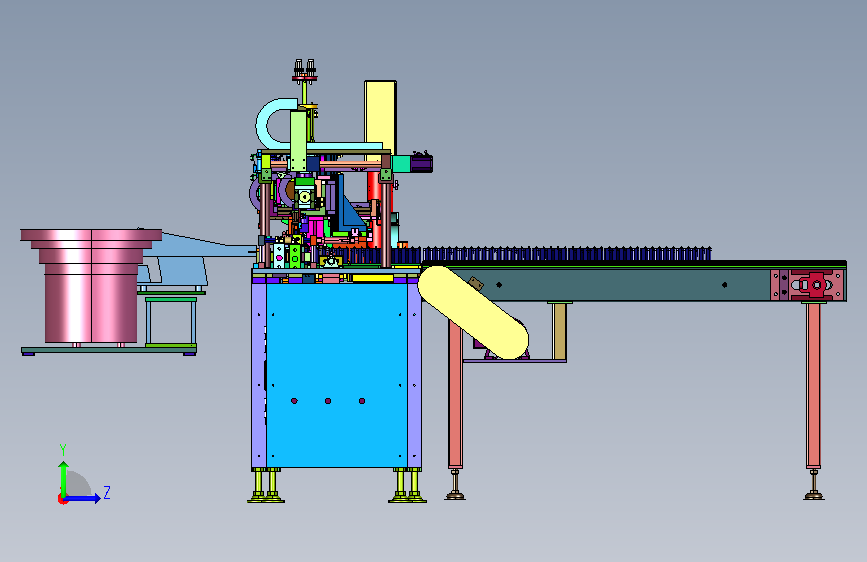The image size is (867, 562).
Task: Select the green-framed feeder support stand
Action: click(x=171, y=322)
